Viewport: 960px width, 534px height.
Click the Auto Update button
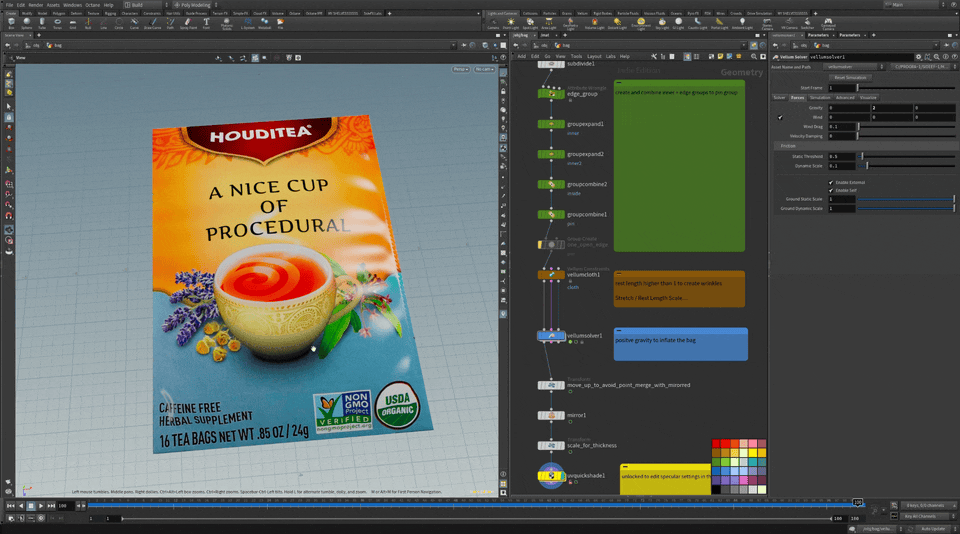(933, 528)
